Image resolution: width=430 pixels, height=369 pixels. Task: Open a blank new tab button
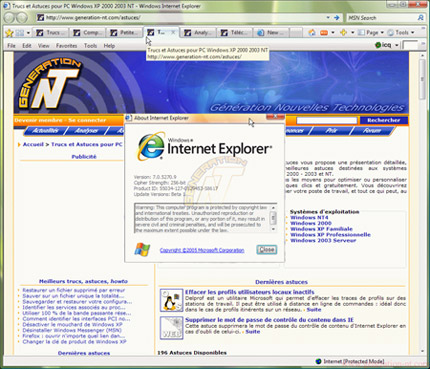[296, 33]
